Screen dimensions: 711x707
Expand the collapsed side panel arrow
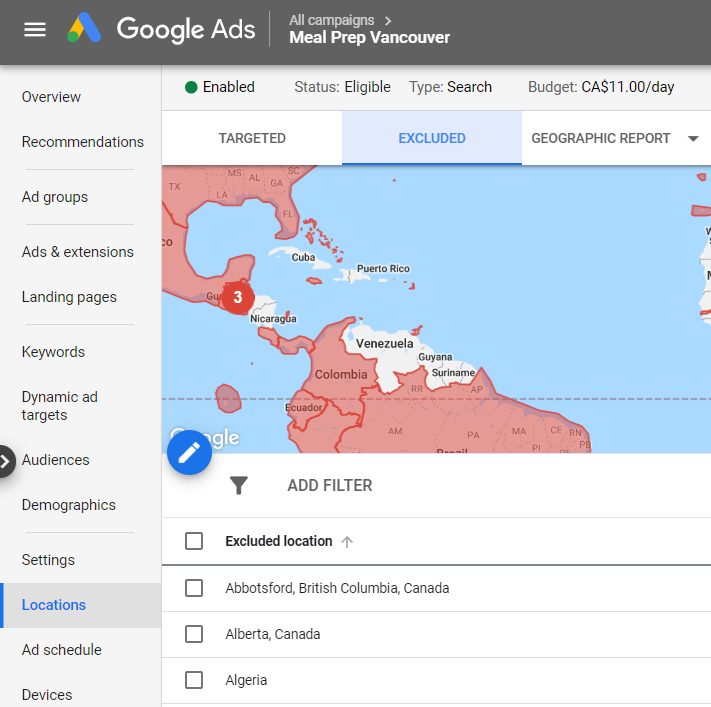point(6,461)
